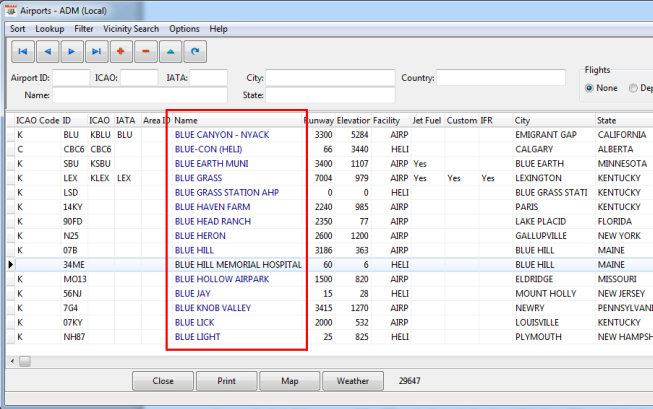Delete record minus icon
Viewport: 653px width, 409px height.
tap(146, 52)
